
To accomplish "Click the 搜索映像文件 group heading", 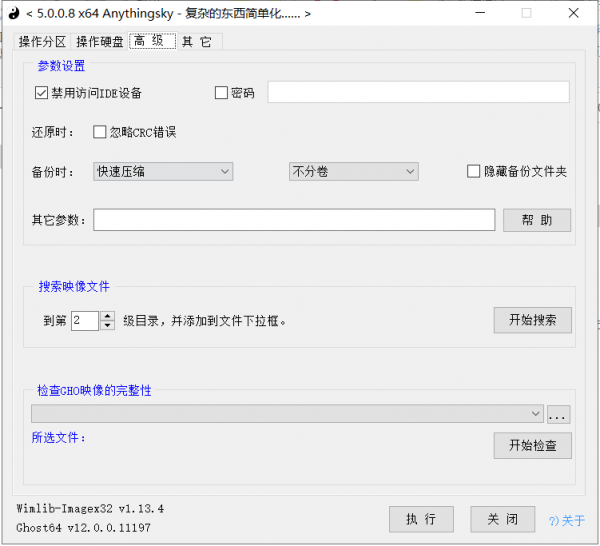I will point(74,286).
